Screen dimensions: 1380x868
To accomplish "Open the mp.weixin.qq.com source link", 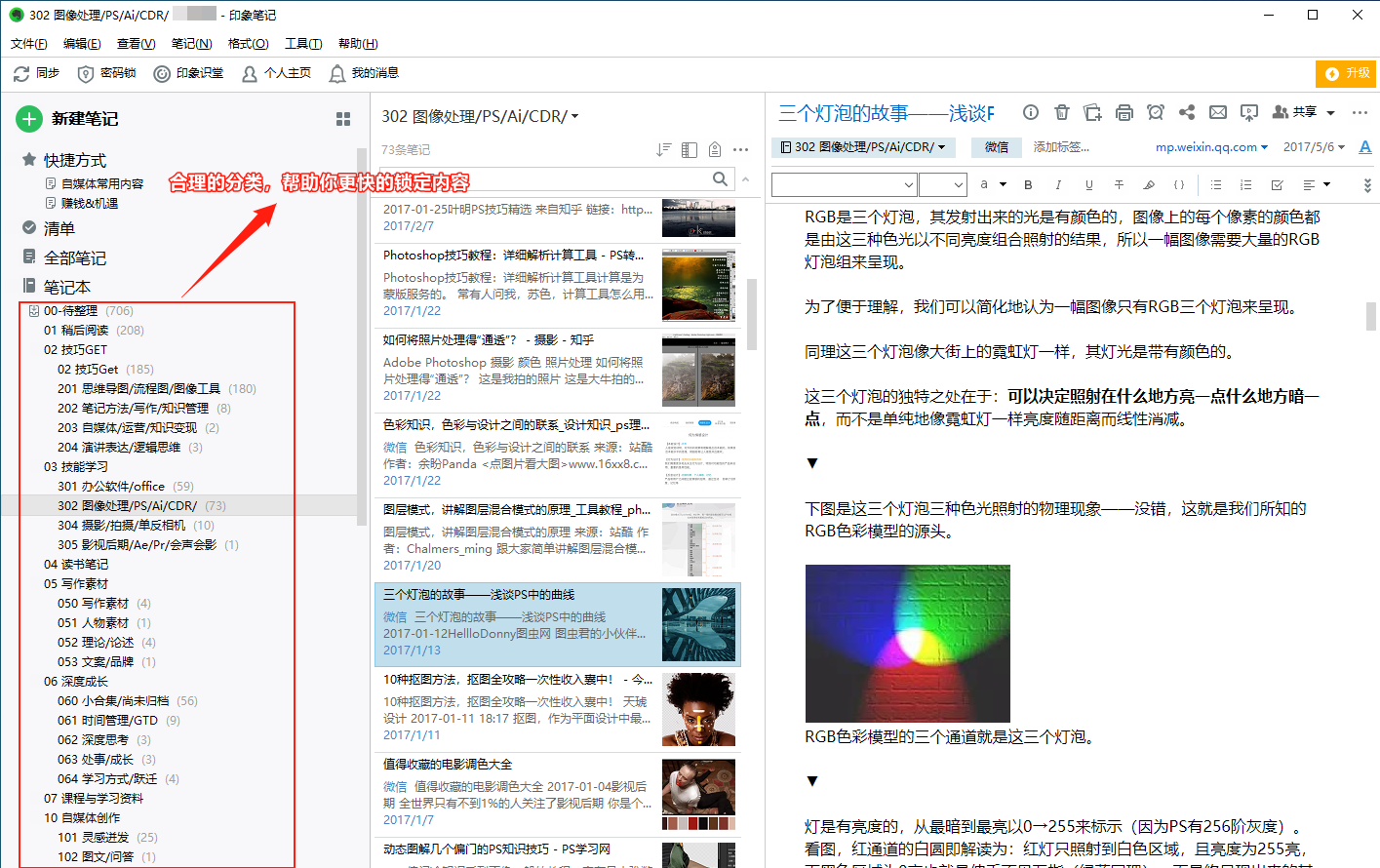I will [1211, 147].
